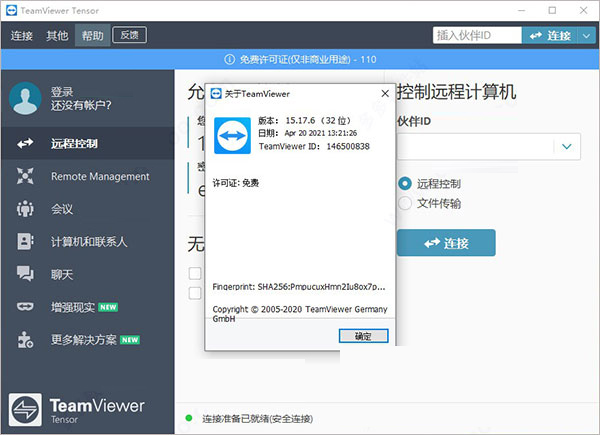The width and height of the screenshot is (600, 435).
Task: Click the Copyright 2005-2020 text
Action: pos(300,313)
